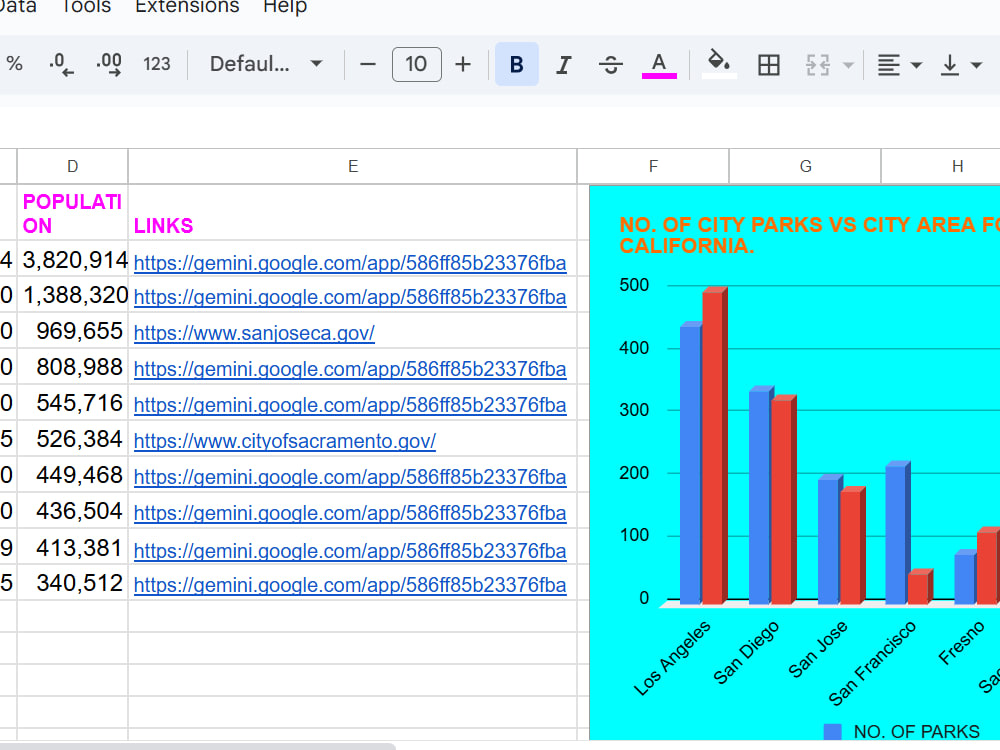This screenshot has width=1000, height=750.
Task: Click the horizontal align icon
Action: [889, 64]
